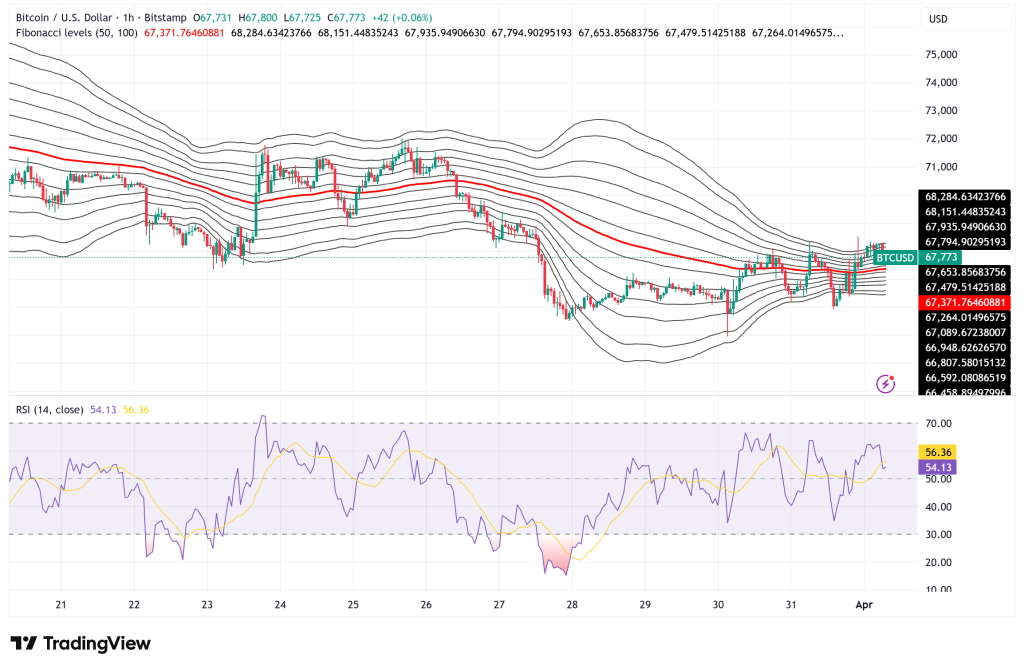The image size is (1024, 670).
Task: Click the 66,458.89497996 lowest Fibonacci label
Action: point(964,393)
